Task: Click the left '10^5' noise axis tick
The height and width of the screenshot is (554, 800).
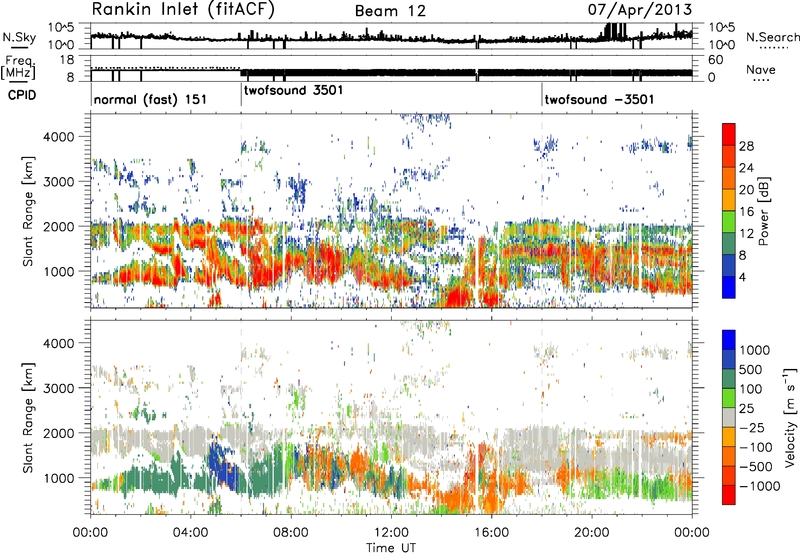Action: [x=61, y=27]
